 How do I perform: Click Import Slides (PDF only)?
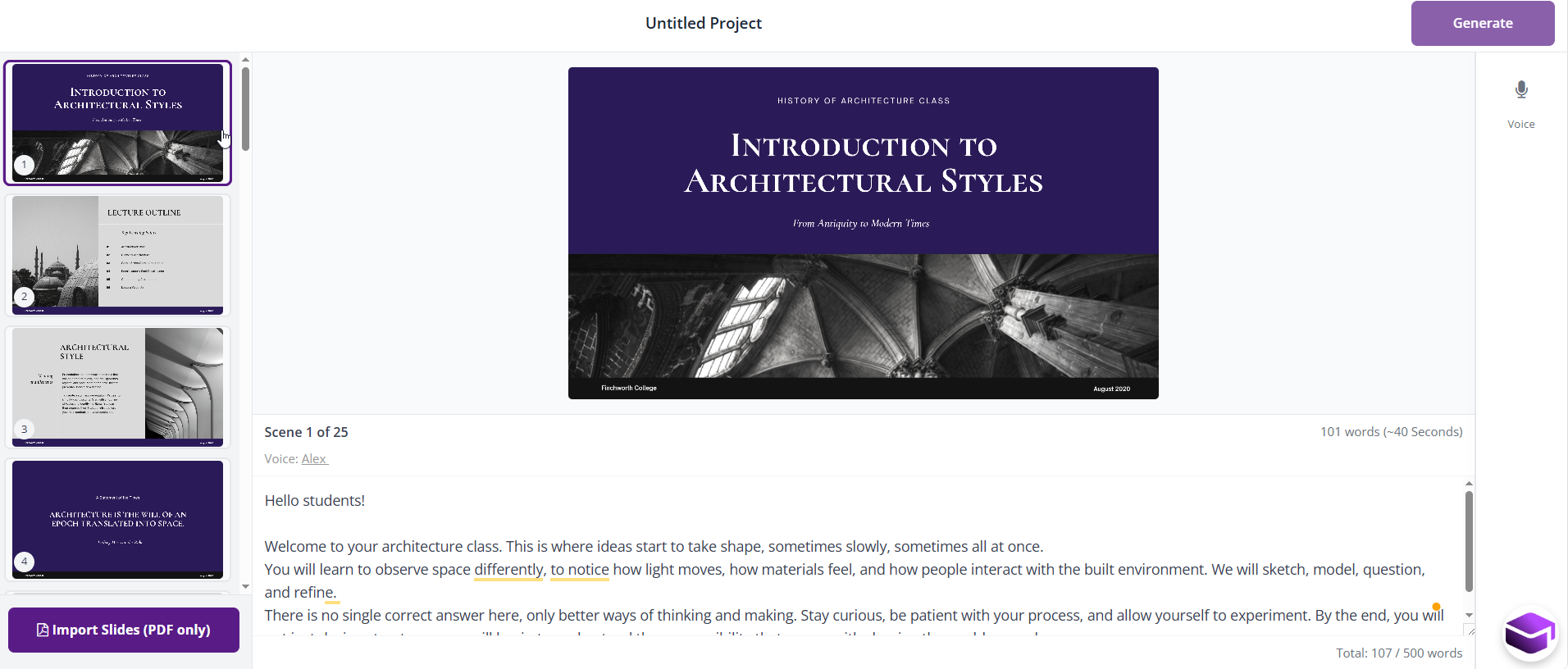click(124, 630)
